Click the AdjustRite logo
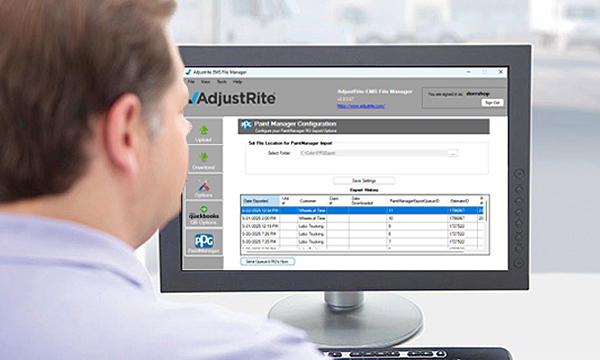Screen dimensions: 600x360 [232, 98]
